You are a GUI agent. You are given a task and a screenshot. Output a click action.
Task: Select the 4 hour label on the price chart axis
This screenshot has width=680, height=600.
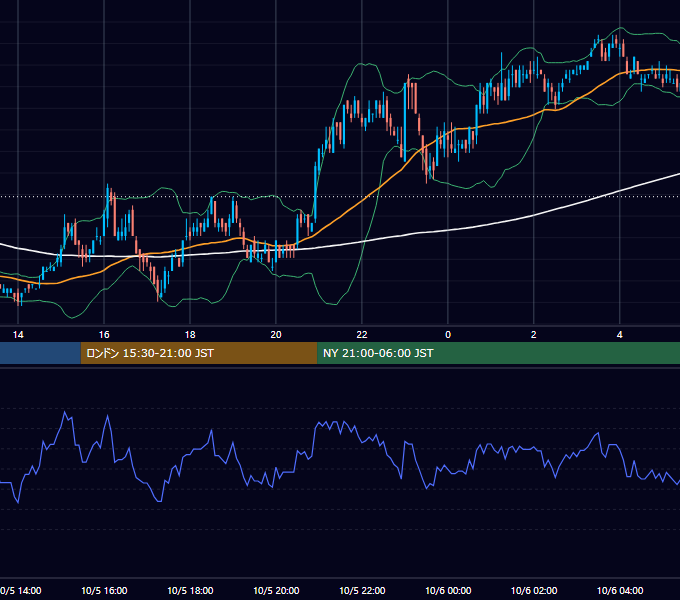click(620, 335)
